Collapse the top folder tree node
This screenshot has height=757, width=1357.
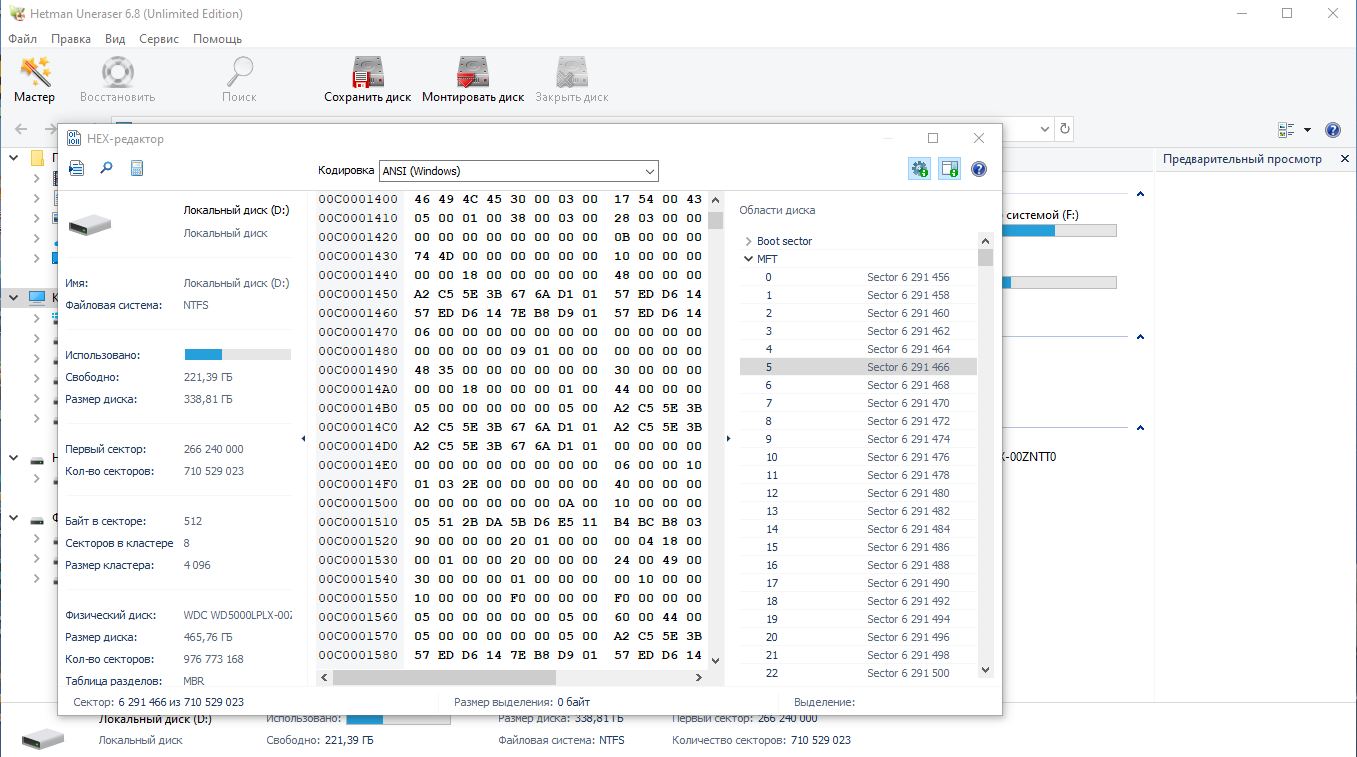(x=13, y=158)
